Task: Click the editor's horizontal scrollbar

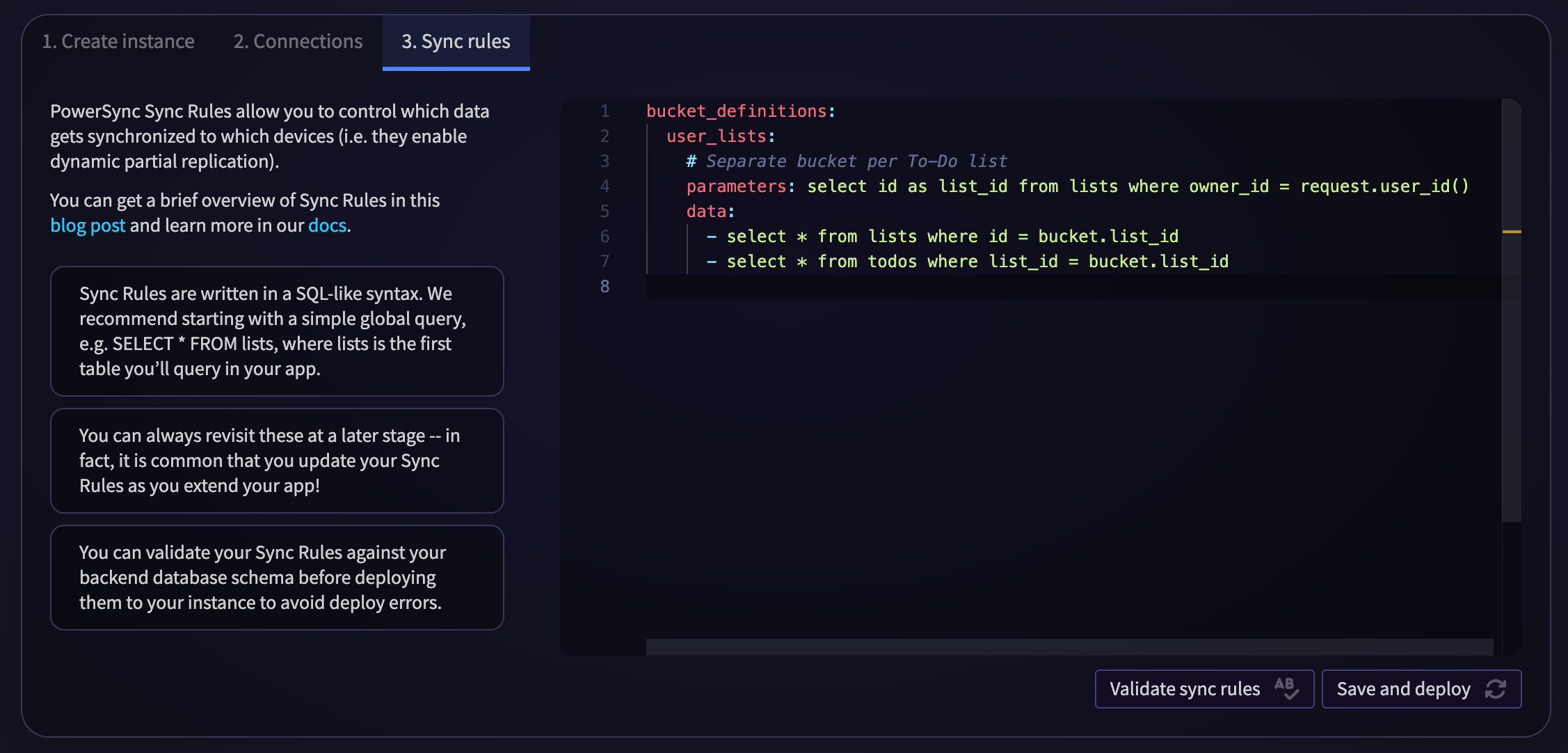Action: 1069,647
